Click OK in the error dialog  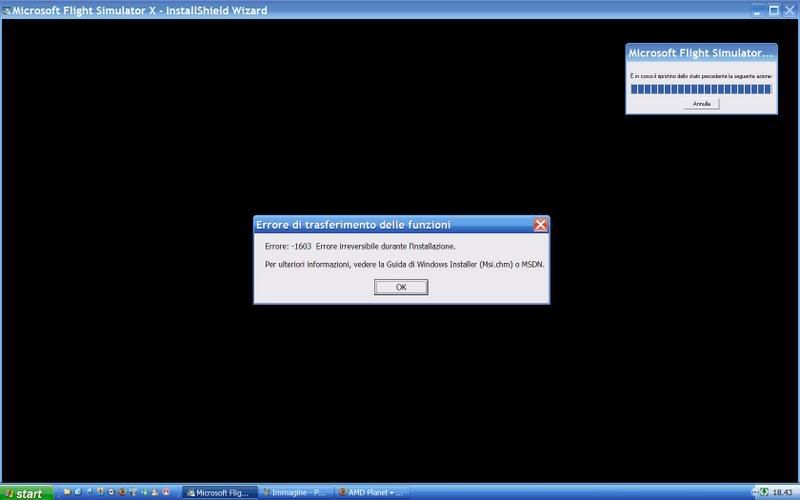[x=401, y=287]
